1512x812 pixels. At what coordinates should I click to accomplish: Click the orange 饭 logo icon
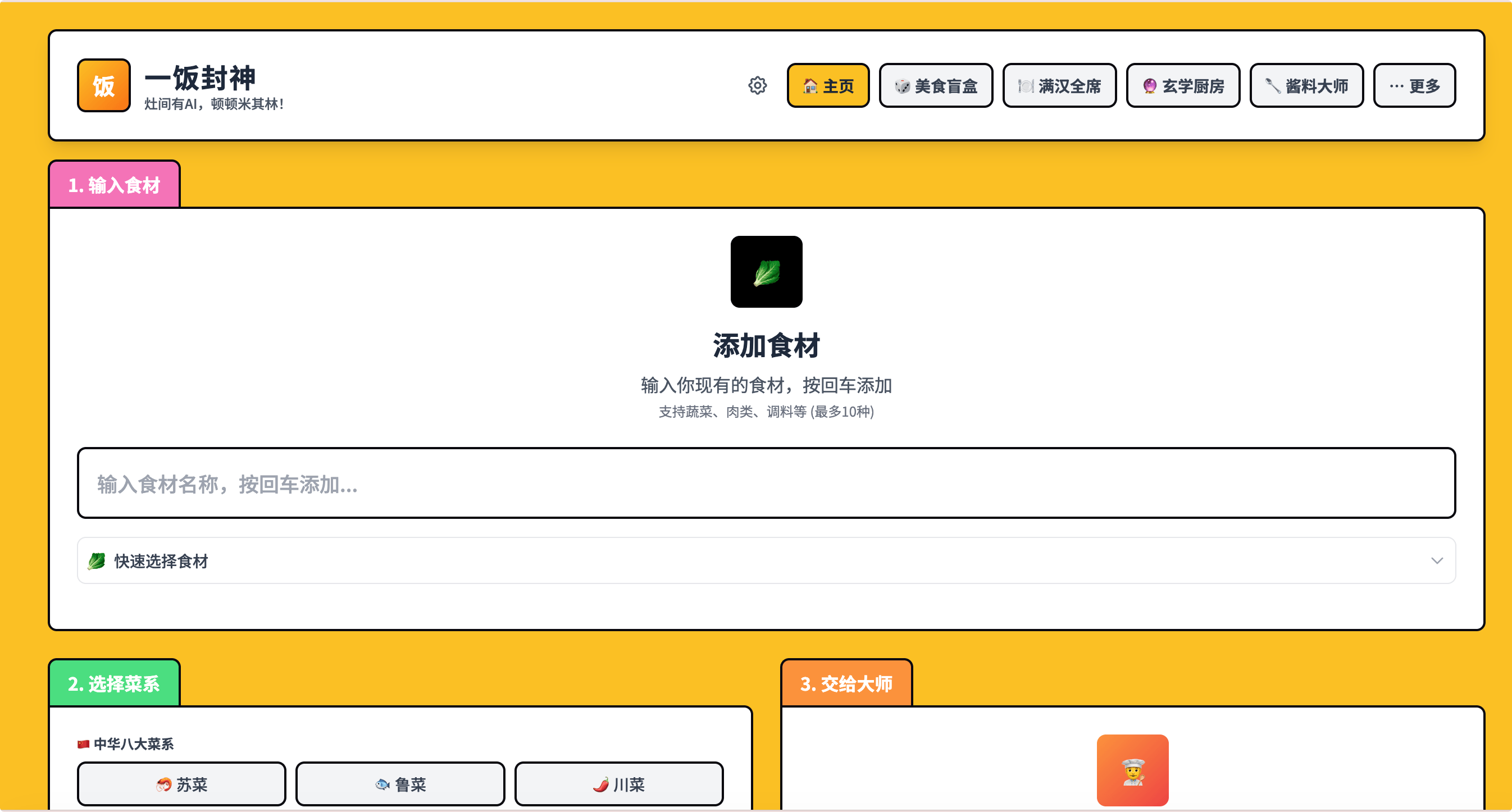pyautogui.click(x=104, y=86)
